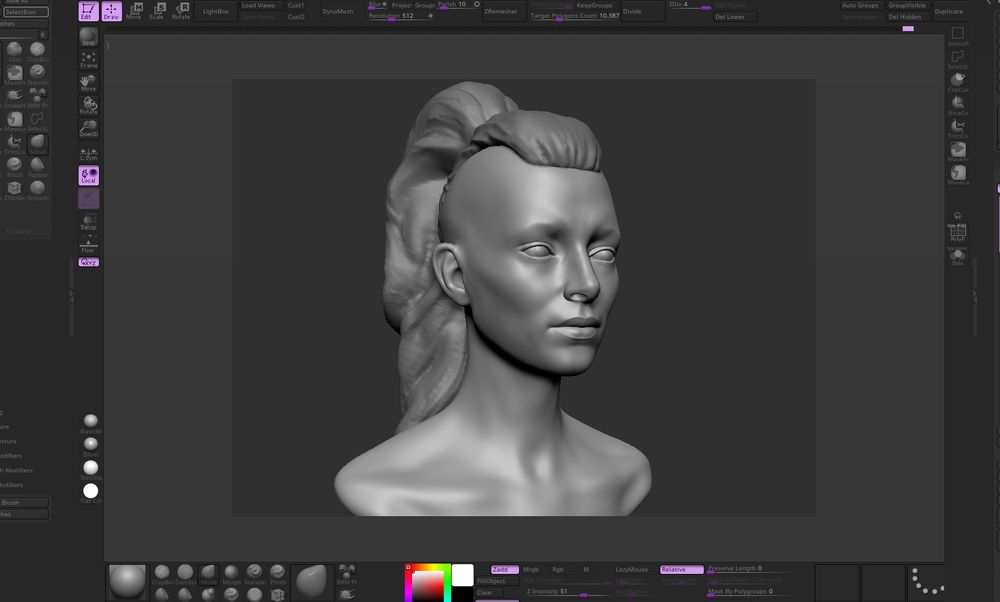Toggle Transp transparency mode
The width and height of the screenshot is (1000, 602).
[89, 221]
